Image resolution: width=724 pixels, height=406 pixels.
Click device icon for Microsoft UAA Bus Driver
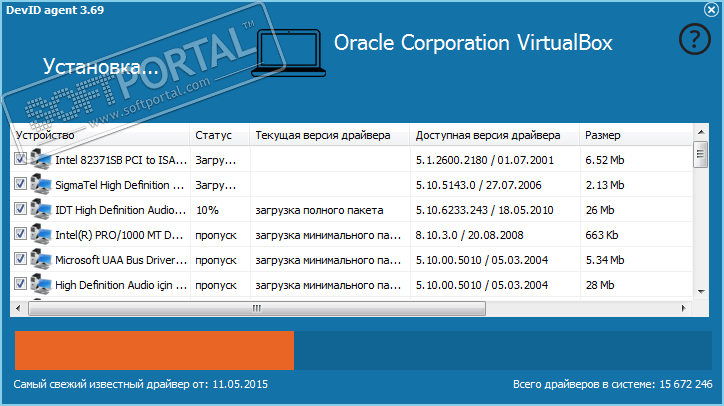41,259
